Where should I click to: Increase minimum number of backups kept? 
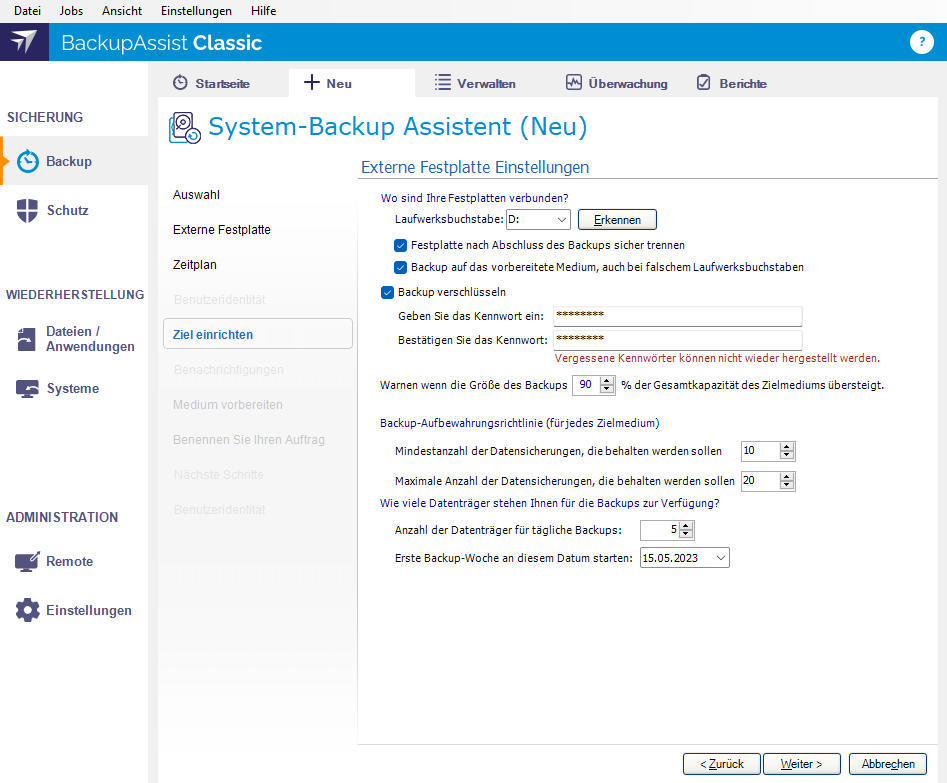click(x=787, y=447)
